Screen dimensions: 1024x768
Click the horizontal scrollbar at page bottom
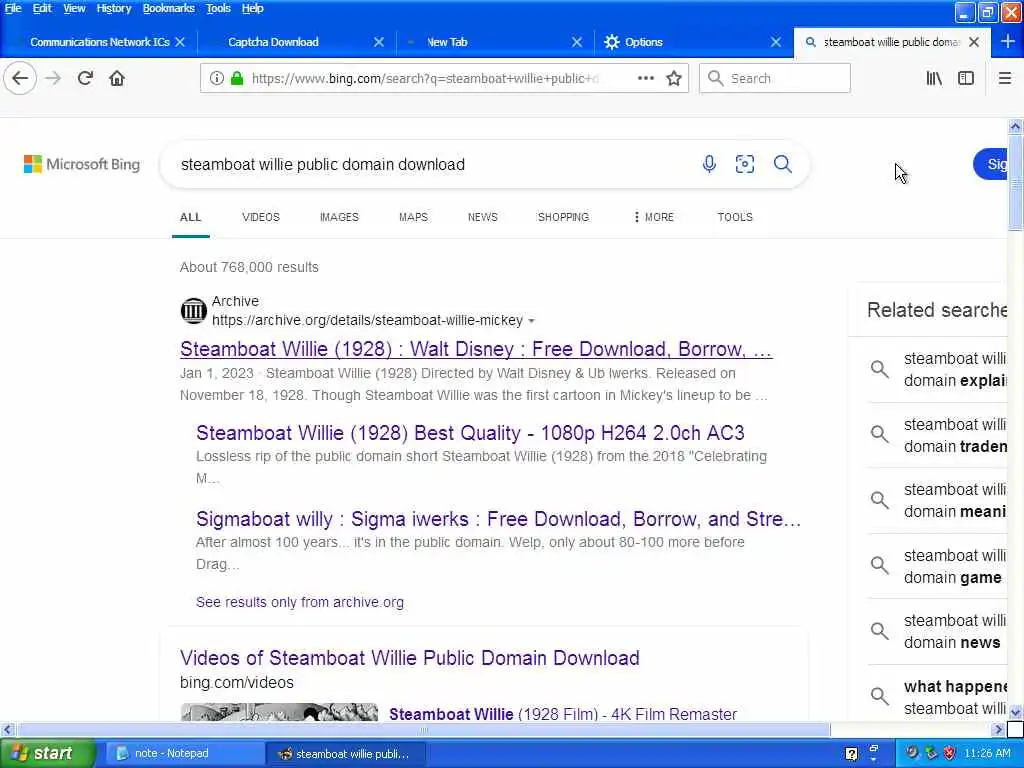[x=424, y=729]
